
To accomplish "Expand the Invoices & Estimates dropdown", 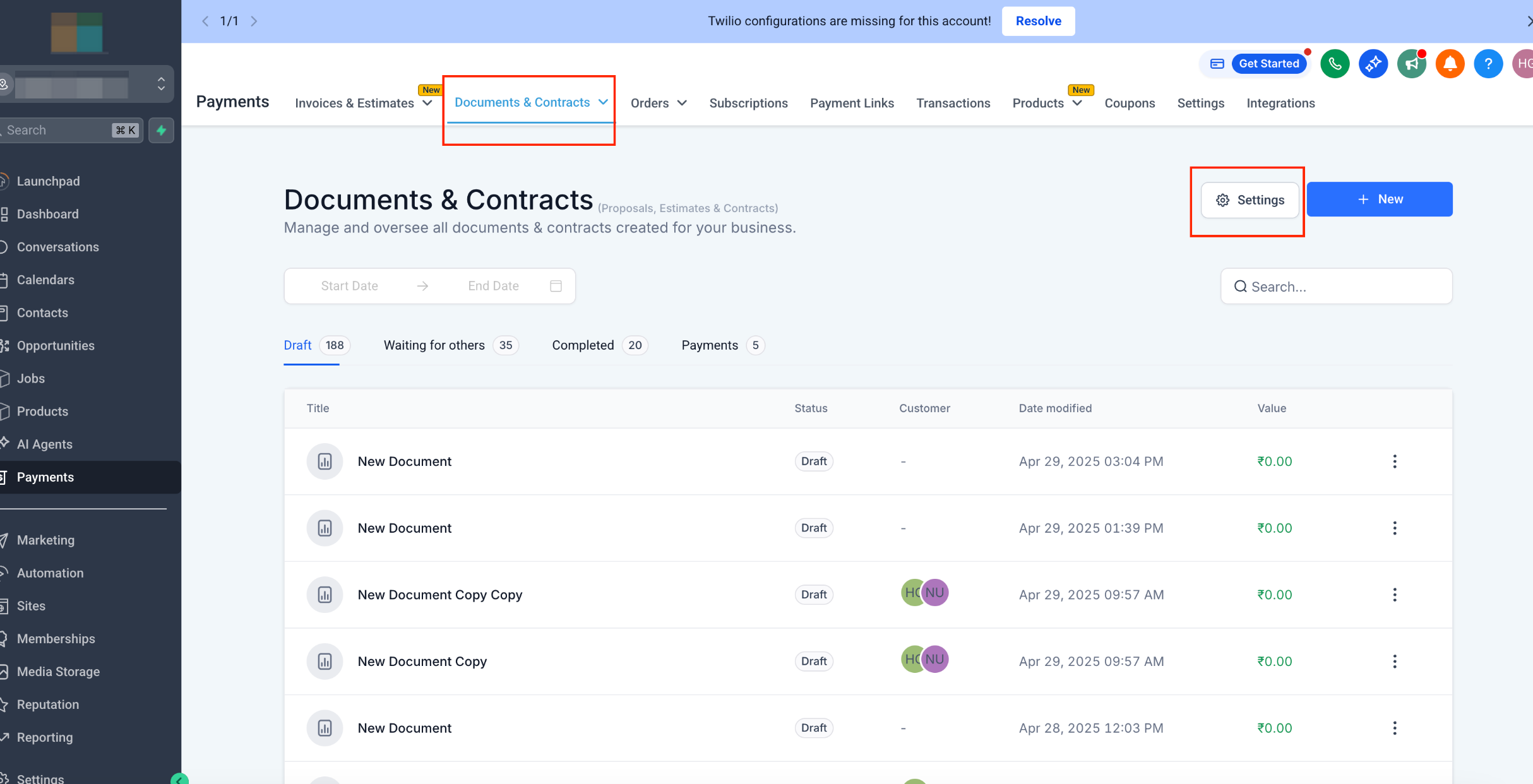I will 427,103.
